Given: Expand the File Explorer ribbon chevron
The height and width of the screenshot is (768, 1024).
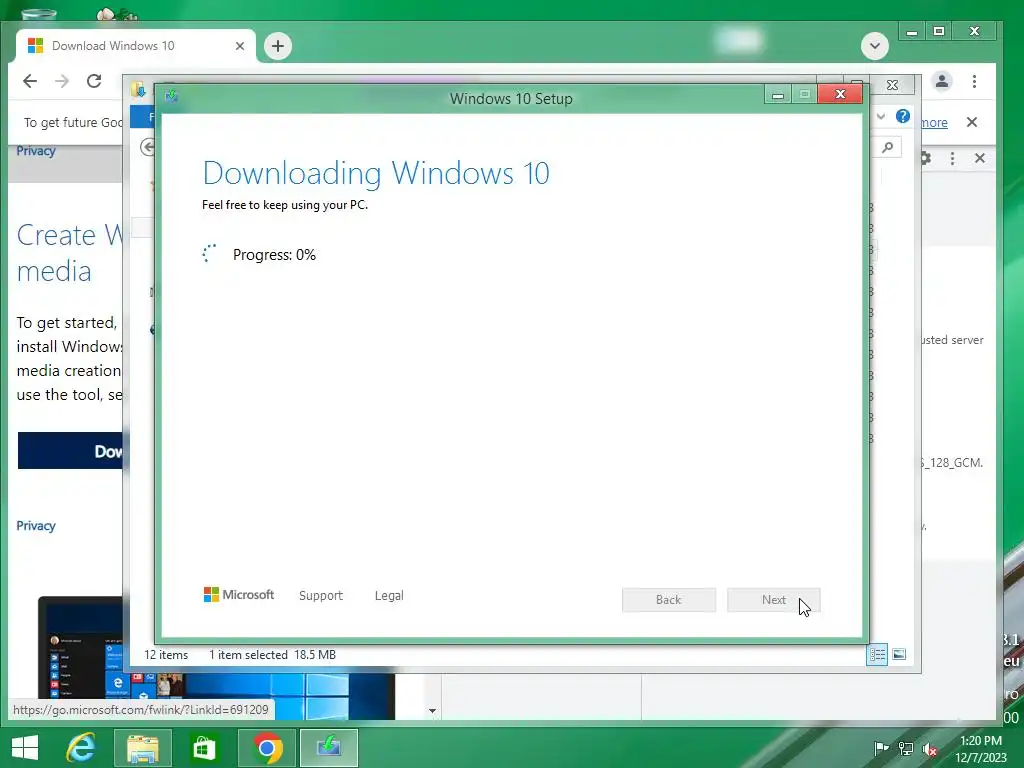Looking at the screenshot, I should tap(881, 116).
